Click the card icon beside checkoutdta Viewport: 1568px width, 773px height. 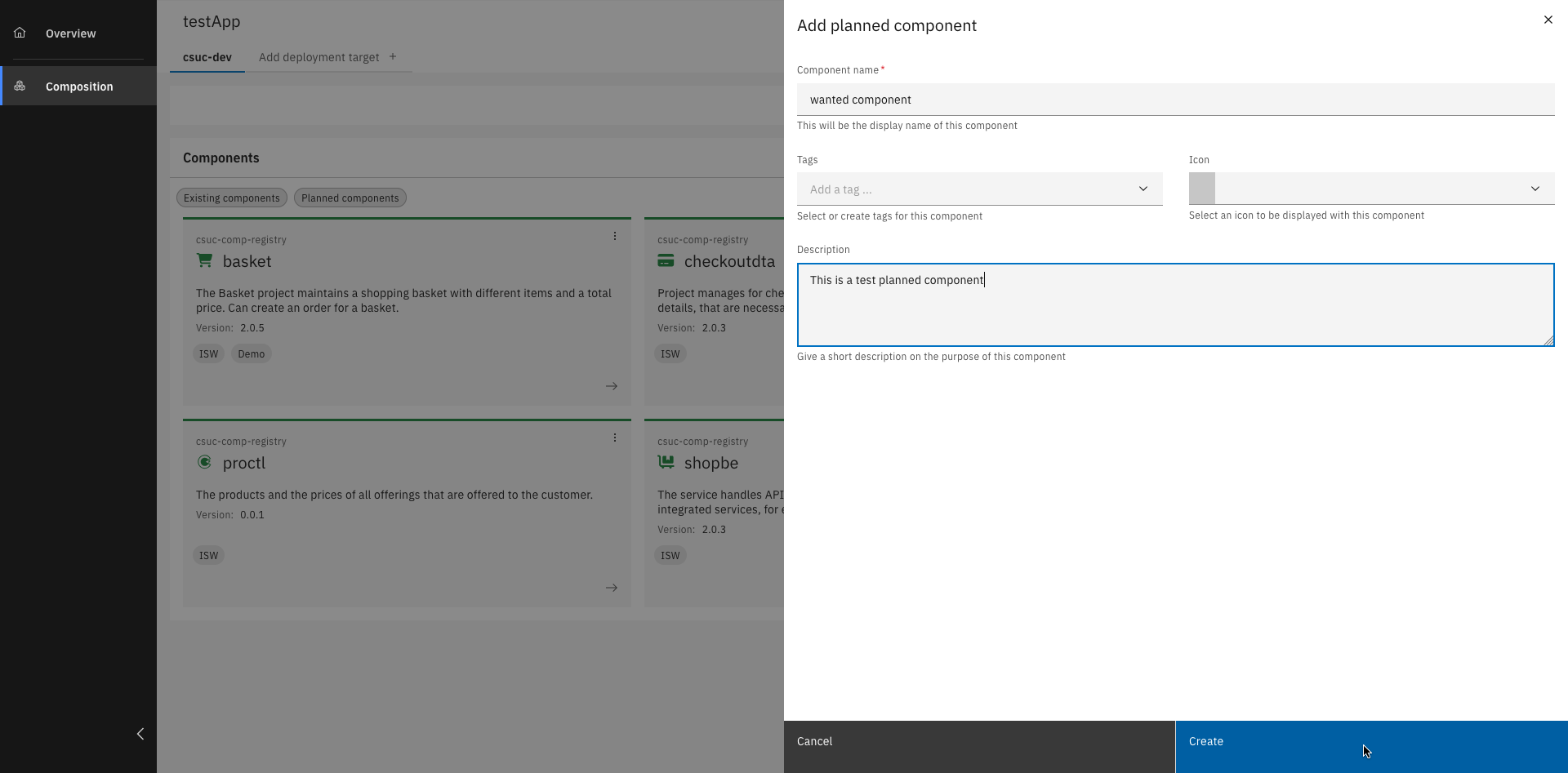666,260
